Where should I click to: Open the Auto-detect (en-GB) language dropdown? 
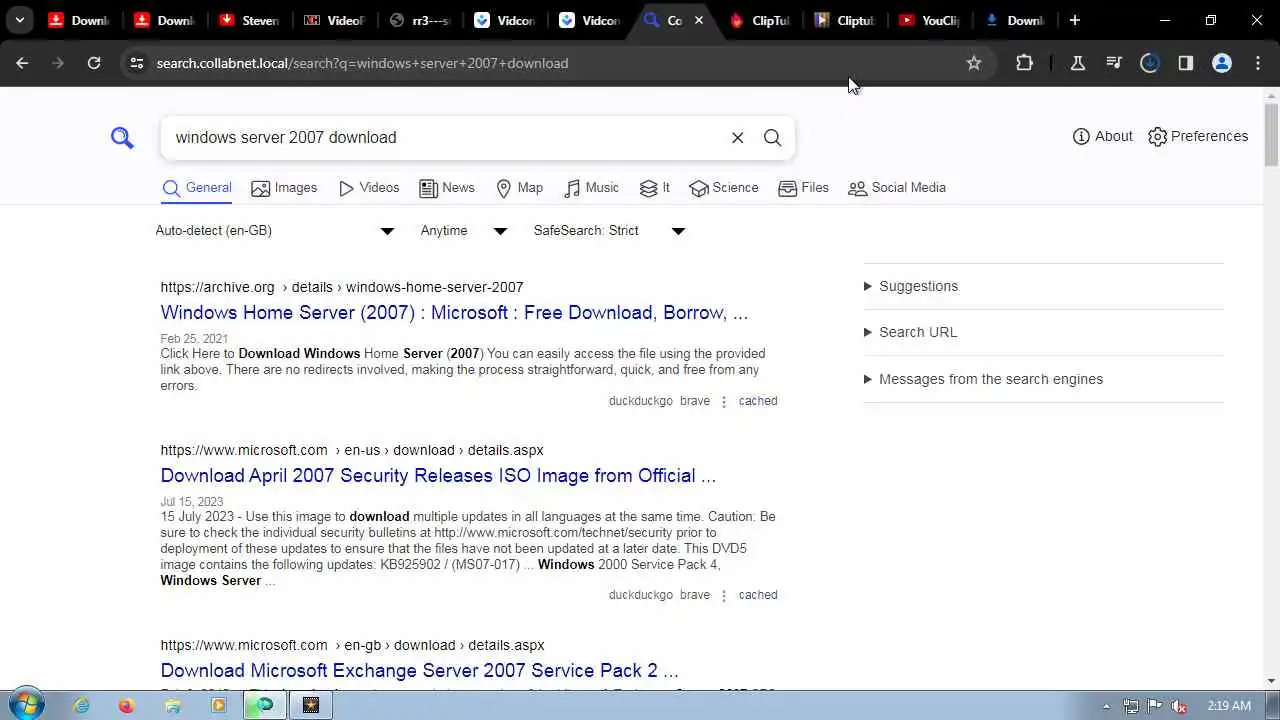point(275,230)
